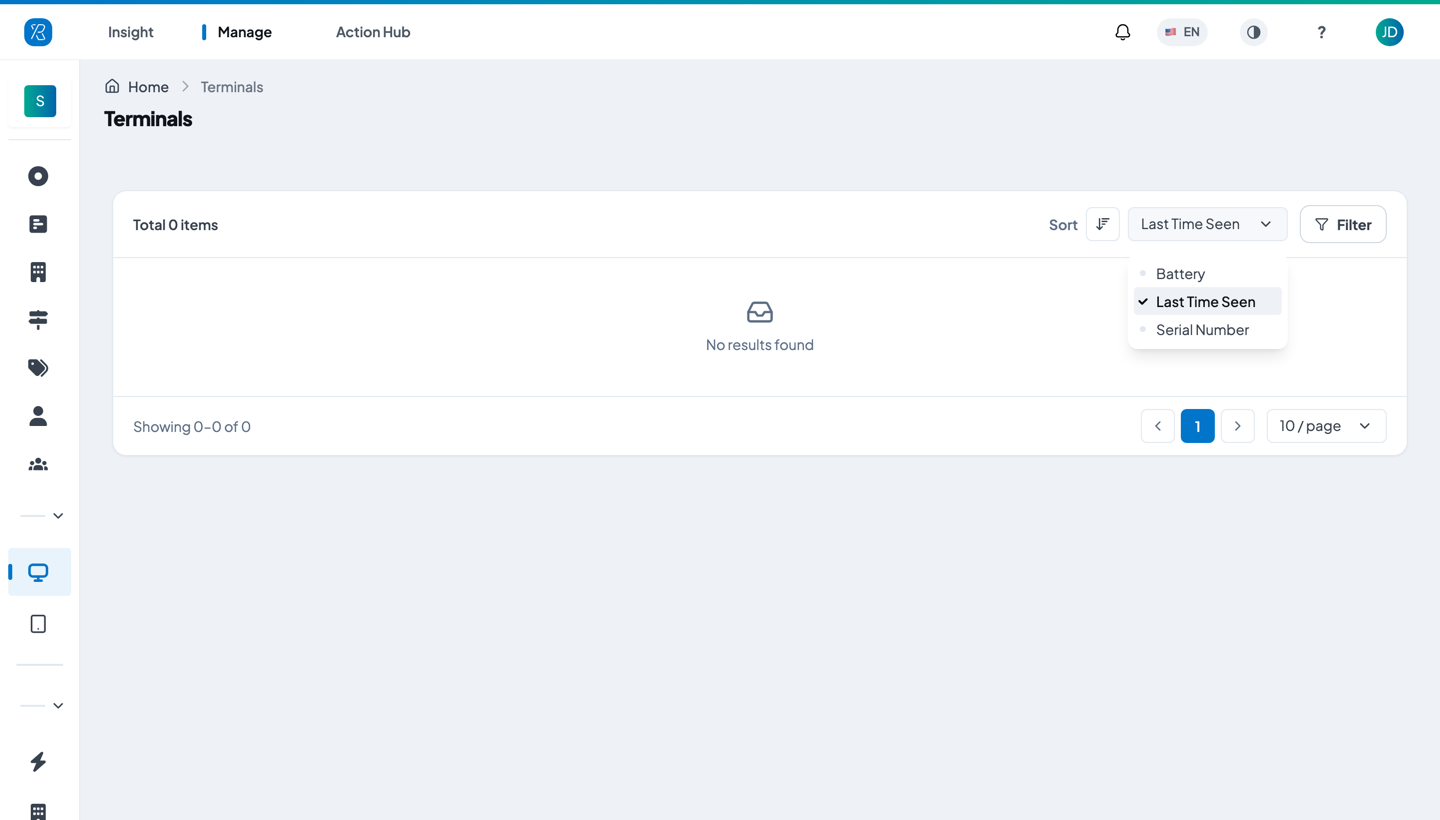1440x820 pixels.
Task: Open the lightning bolt sidebar icon
Action: [38, 762]
